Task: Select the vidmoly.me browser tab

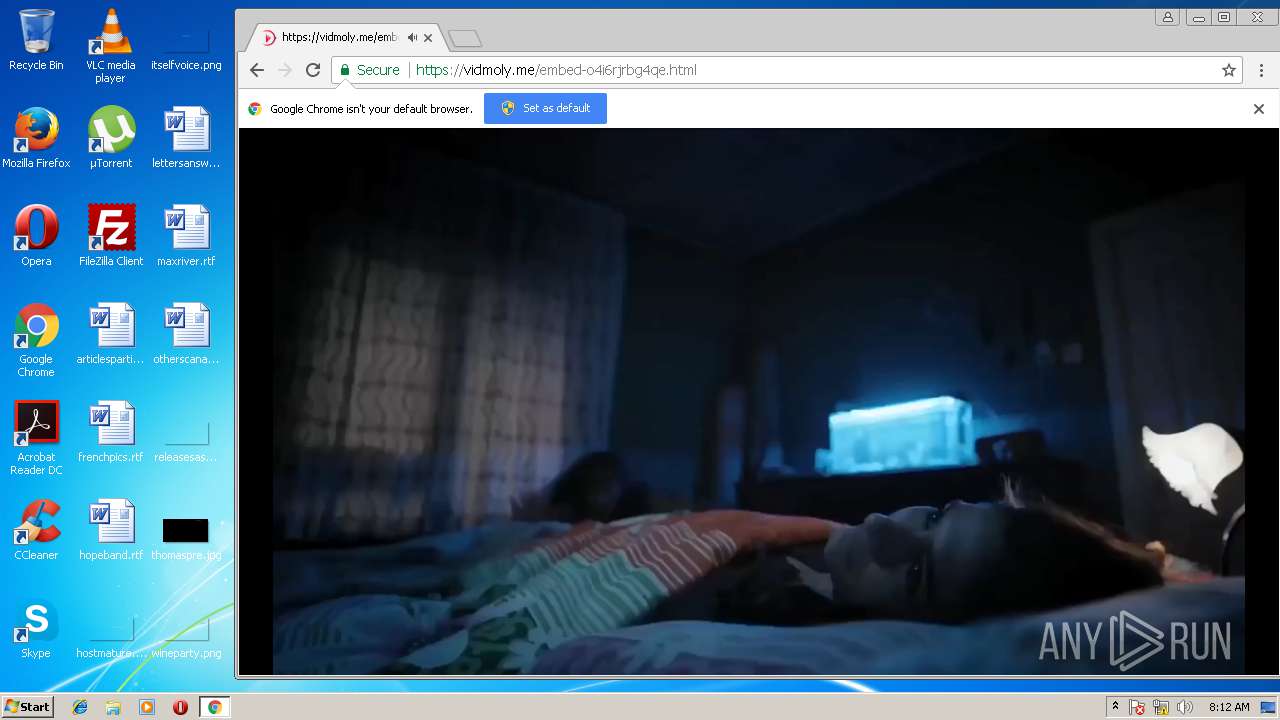Action: 345,37
